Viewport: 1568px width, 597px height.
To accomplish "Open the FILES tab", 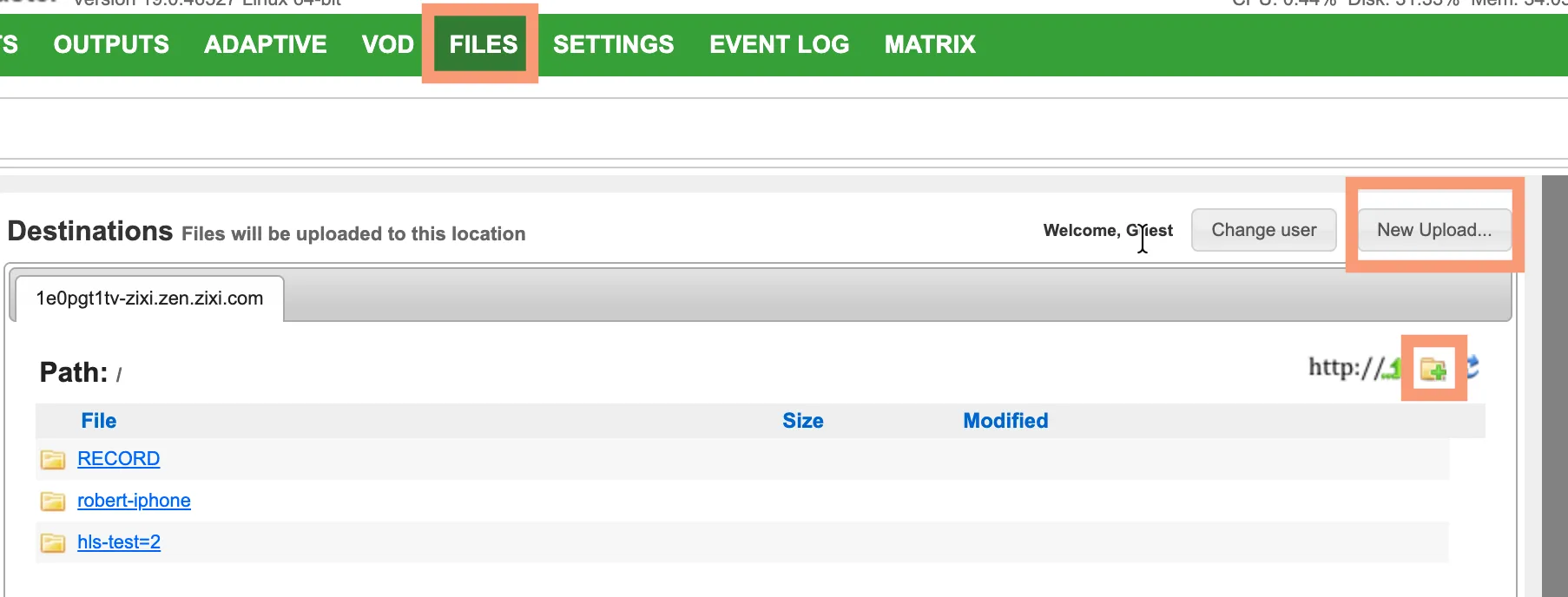I will point(483,44).
